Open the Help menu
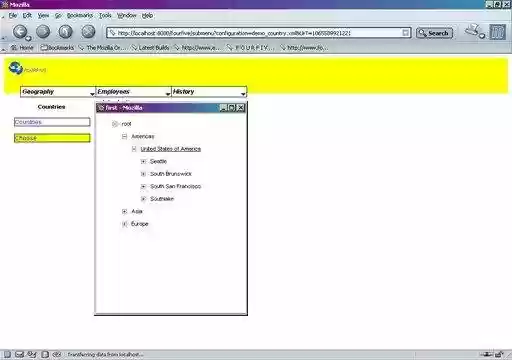512x360 pixels. coord(147,15)
